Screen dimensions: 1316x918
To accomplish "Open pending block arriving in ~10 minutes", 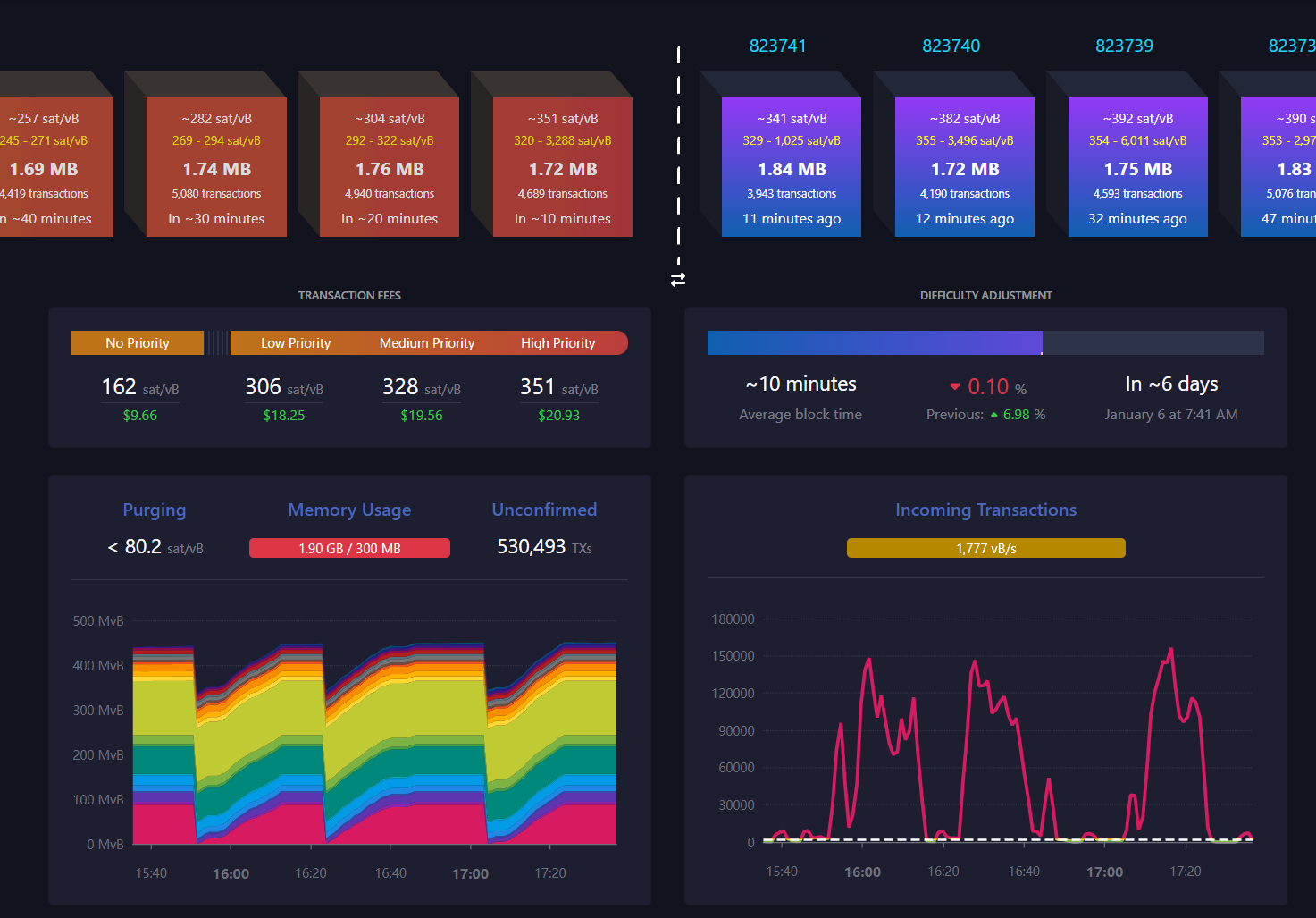I will (x=563, y=167).
